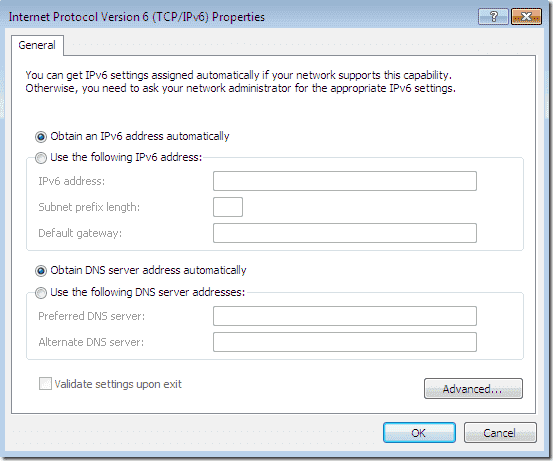Click the dialog title bar text
Image resolution: width=553 pixels, height=461 pixels.
point(137,17)
